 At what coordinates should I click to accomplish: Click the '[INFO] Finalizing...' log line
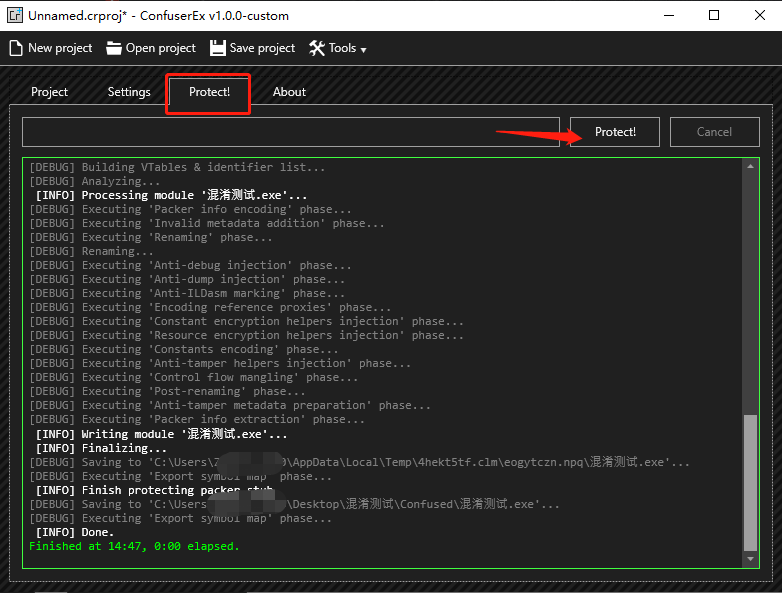click(x=101, y=448)
